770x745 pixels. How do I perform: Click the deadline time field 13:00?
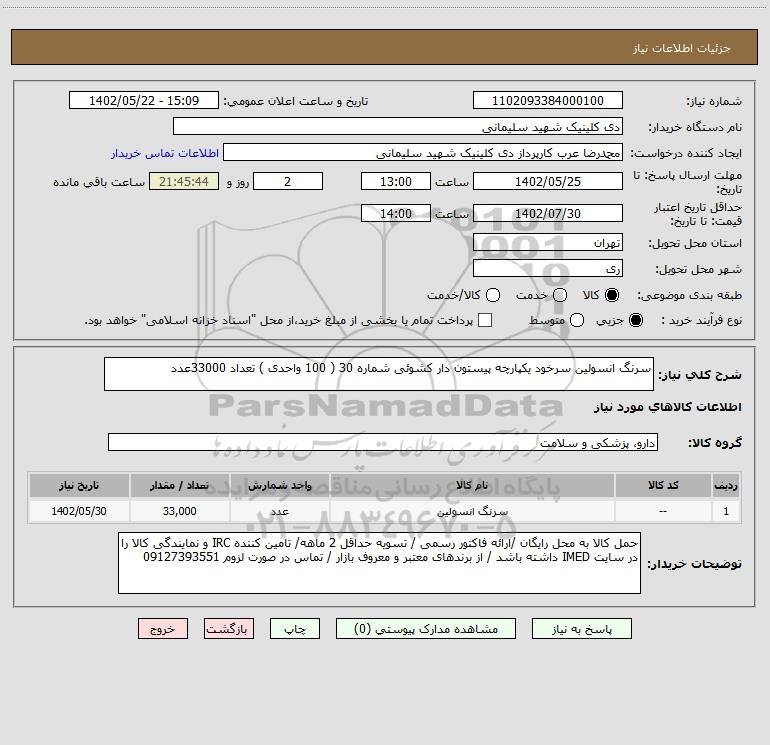pyautogui.click(x=396, y=181)
